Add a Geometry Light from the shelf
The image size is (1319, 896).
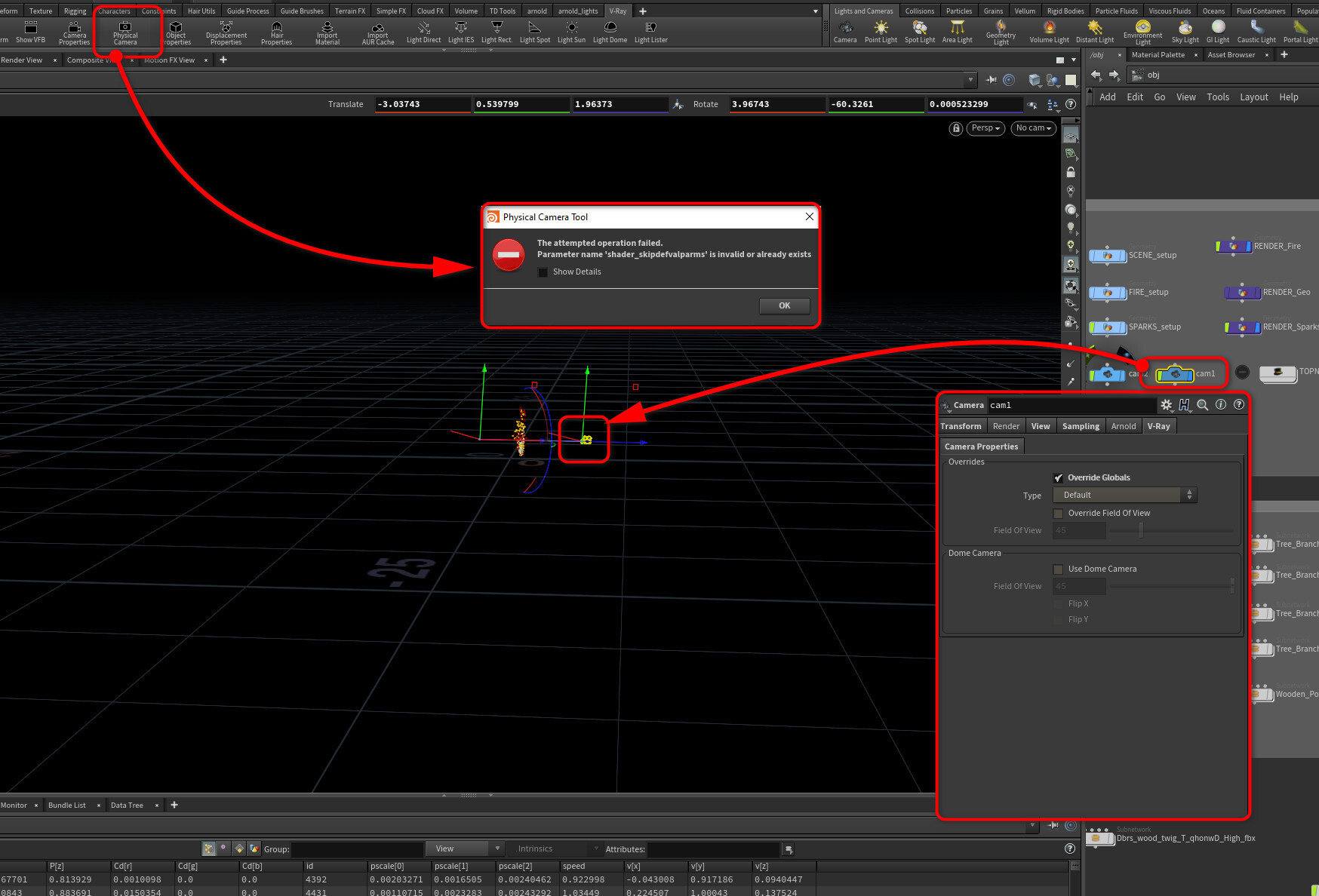[x=1001, y=33]
